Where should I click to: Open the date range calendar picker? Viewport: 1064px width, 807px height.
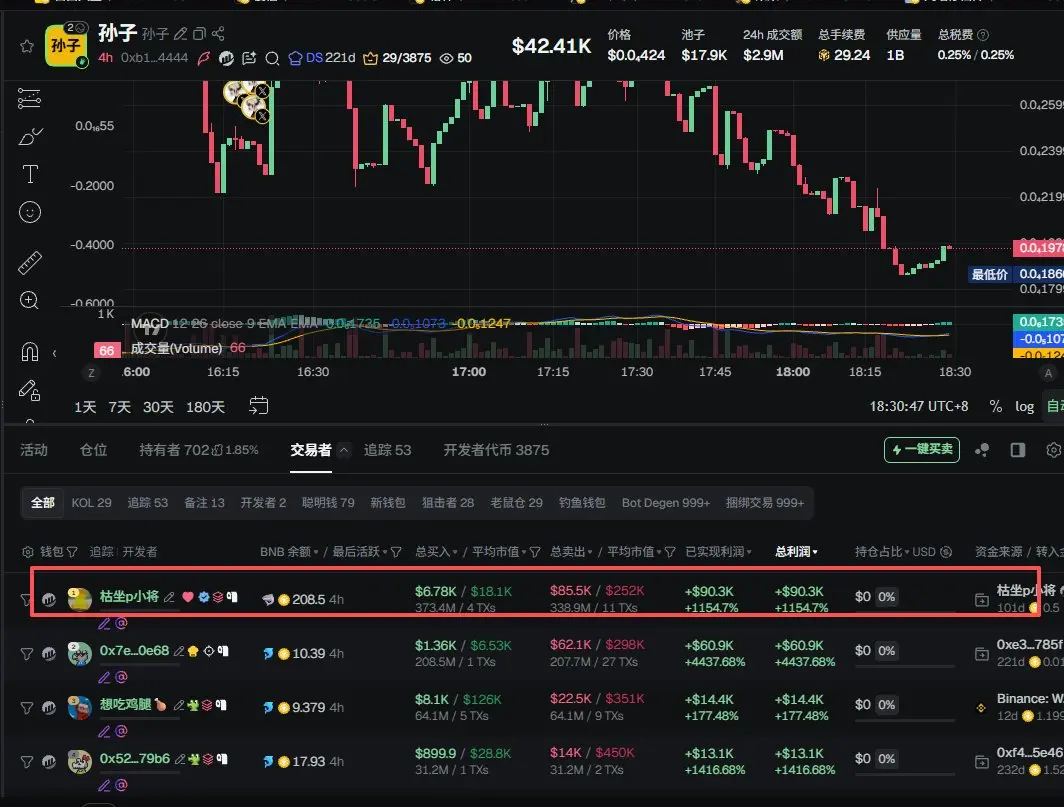259,406
